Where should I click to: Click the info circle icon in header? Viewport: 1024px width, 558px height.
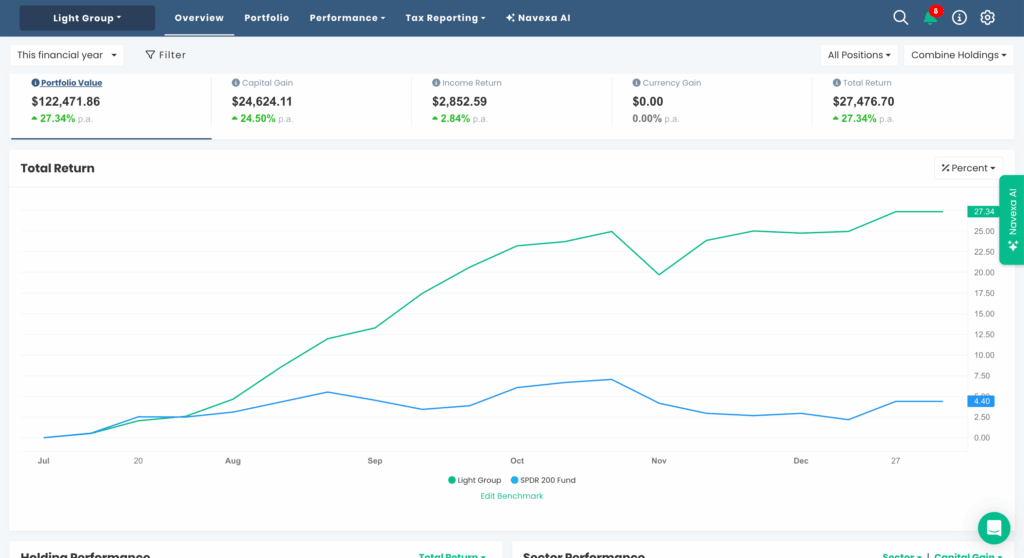point(959,18)
